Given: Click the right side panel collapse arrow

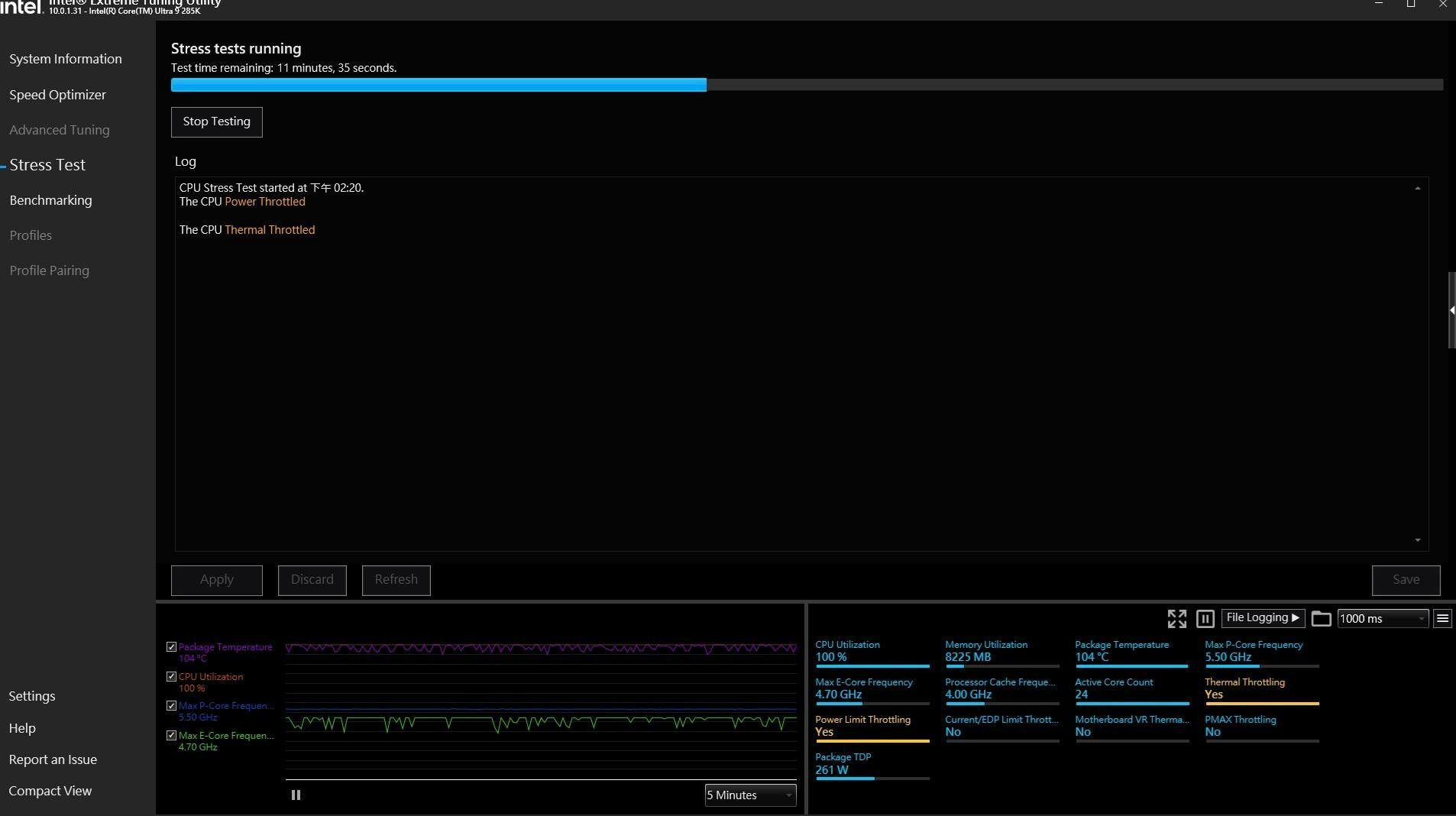Looking at the screenshot, I should (x=1451, y=310).
